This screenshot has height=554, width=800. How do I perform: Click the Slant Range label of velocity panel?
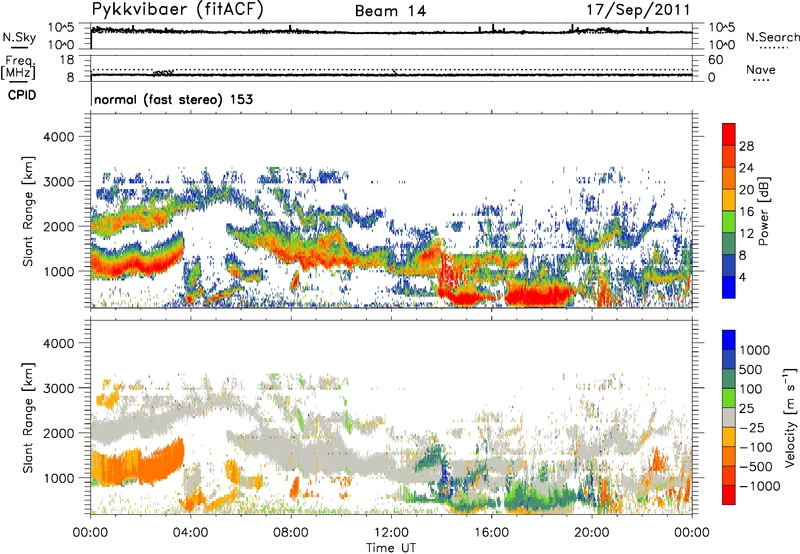28,418
